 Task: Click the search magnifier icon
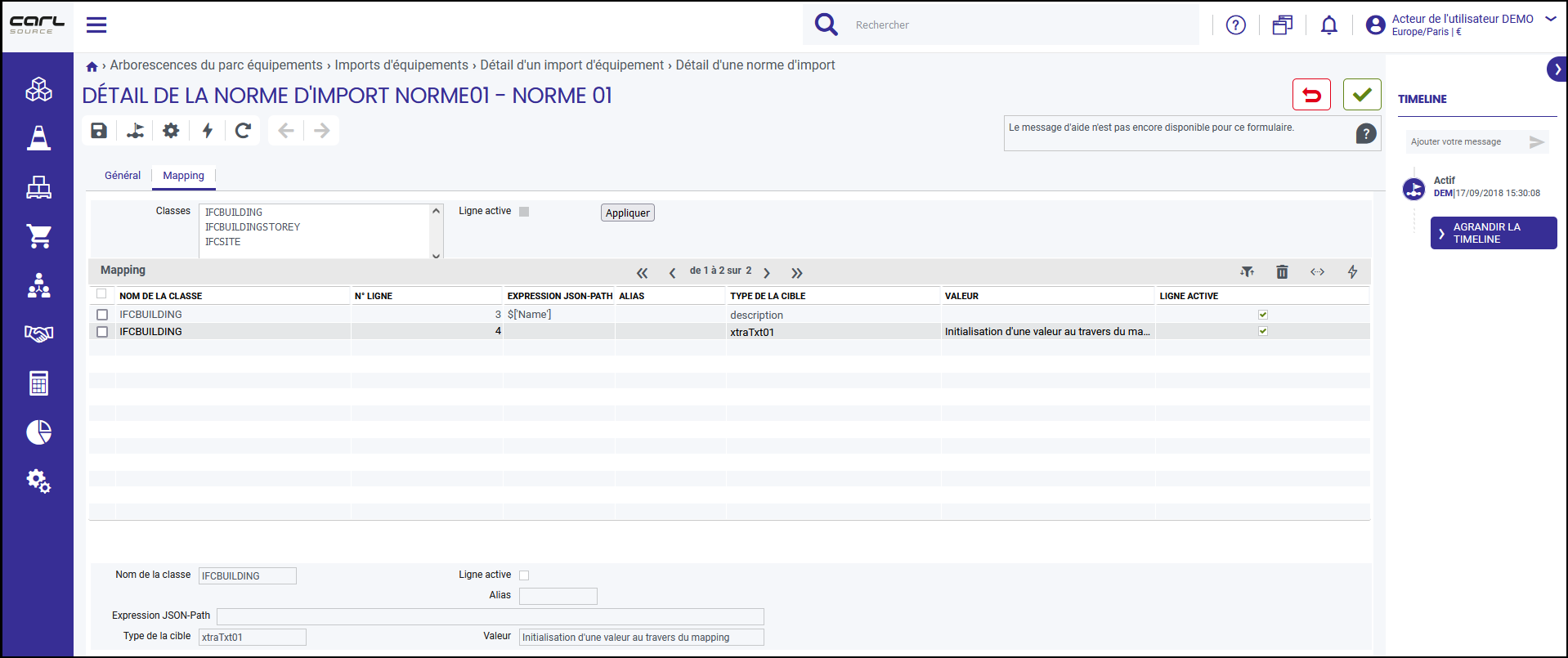point(827,25)
